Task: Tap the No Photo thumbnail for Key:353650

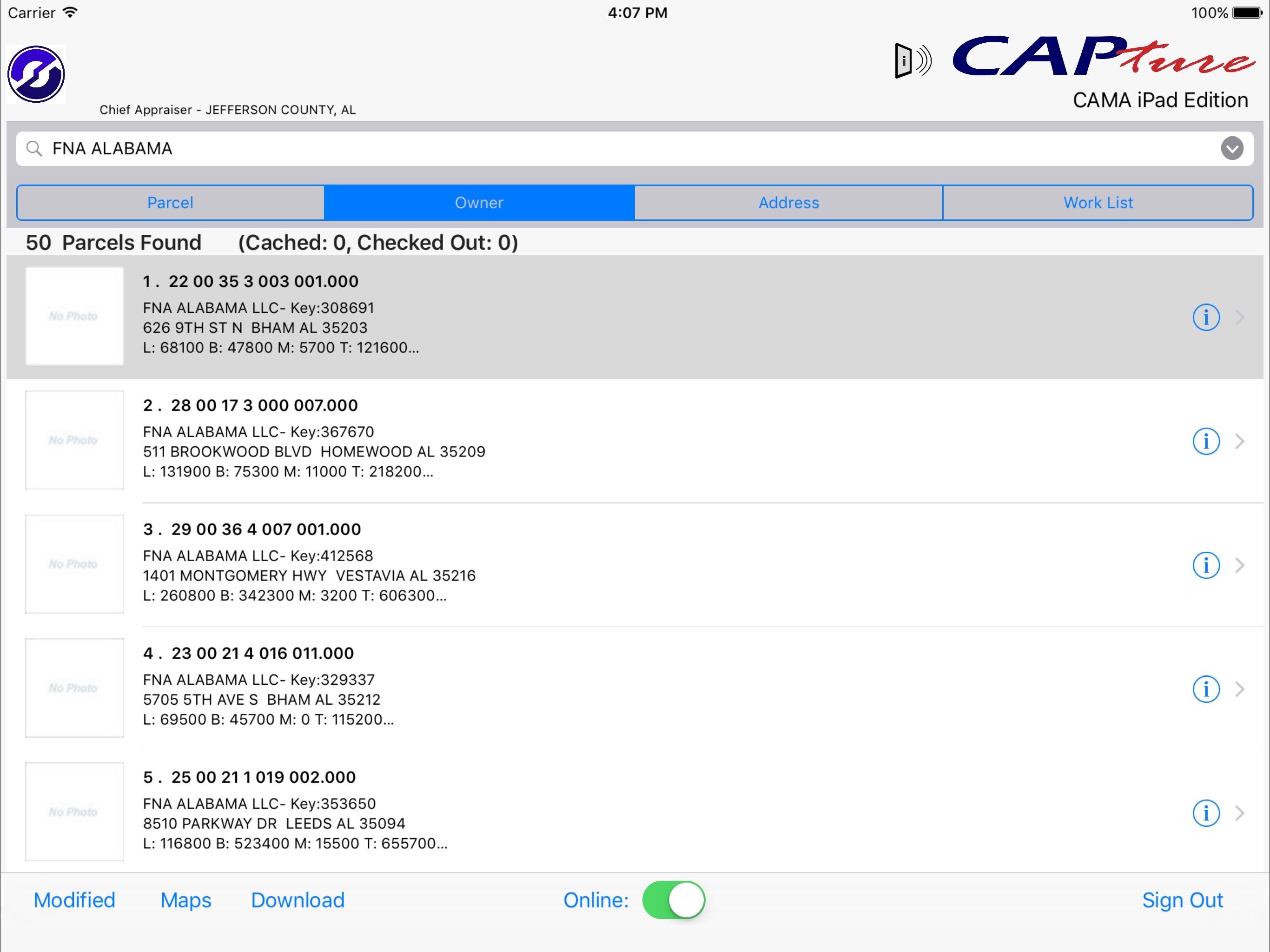Action: pyautogui.click(x=75, y=812)
